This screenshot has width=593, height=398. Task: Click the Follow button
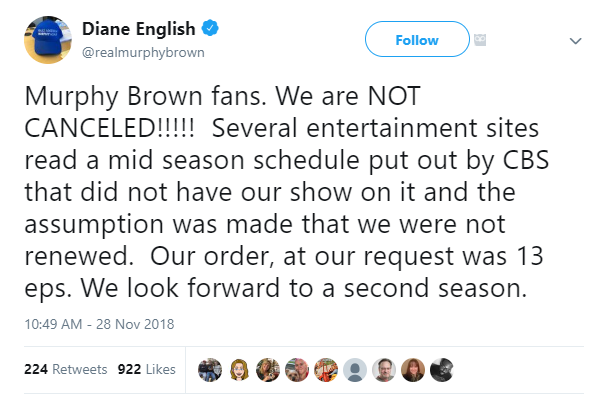click(x=417, y=39)
